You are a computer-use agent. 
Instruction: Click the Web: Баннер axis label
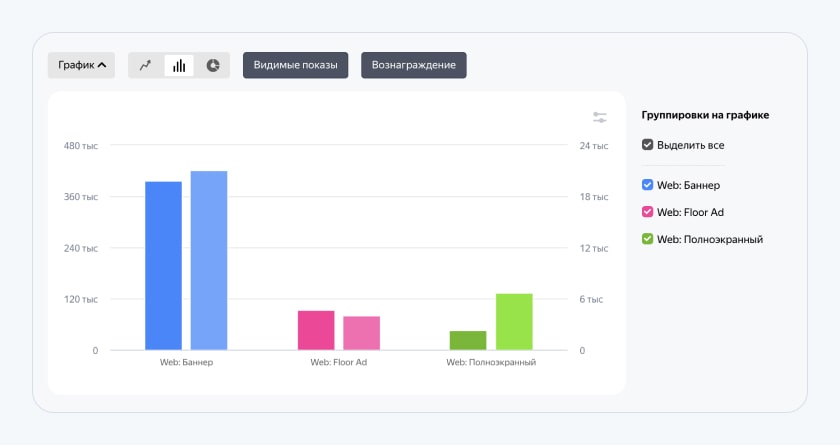point(186,363)
